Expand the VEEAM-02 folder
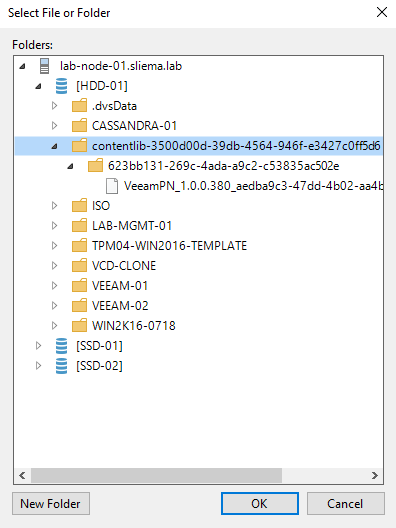 tap(55, 306)
